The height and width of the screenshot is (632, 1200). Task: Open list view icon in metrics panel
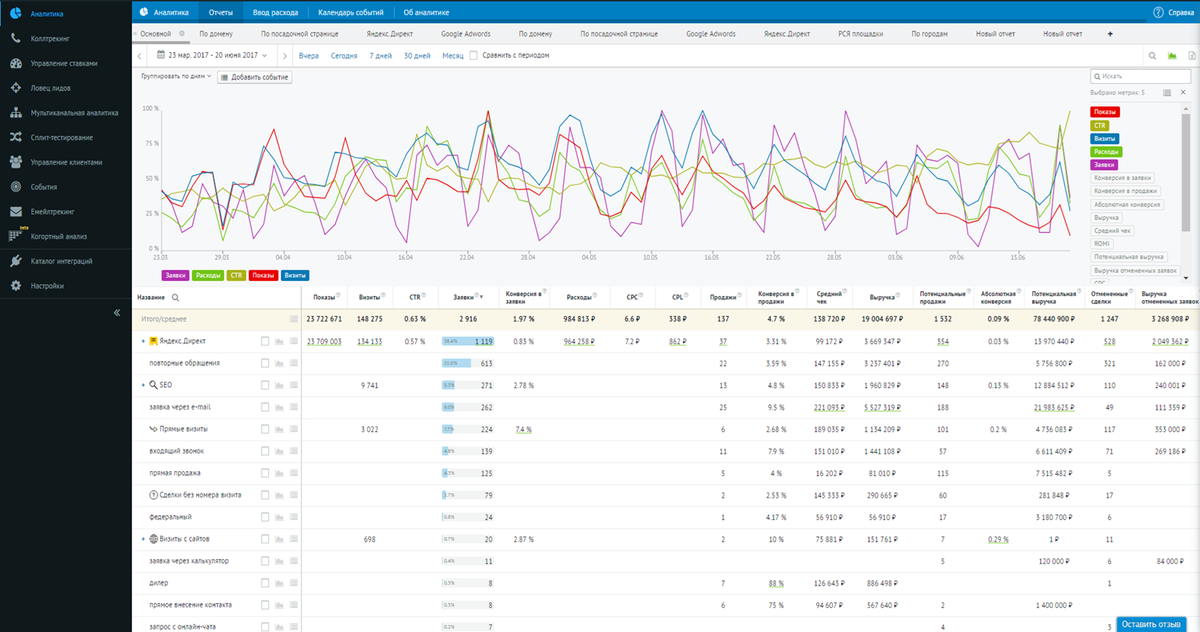(x=1166, y=92)
